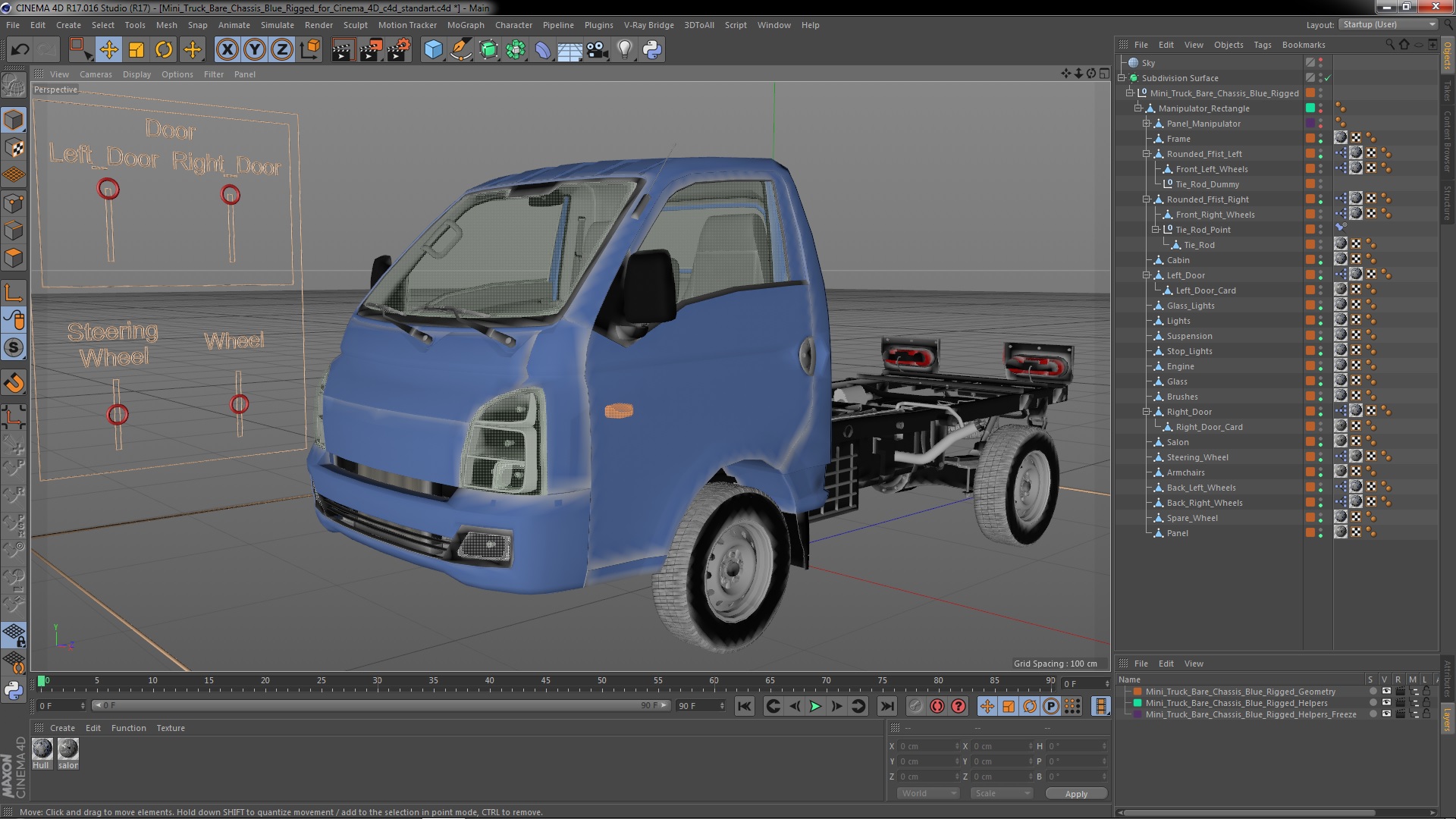
Task: Collapse Mini_Truck_Bare_Chassis_Blue_Rigged null
Action: point(1131,93)
